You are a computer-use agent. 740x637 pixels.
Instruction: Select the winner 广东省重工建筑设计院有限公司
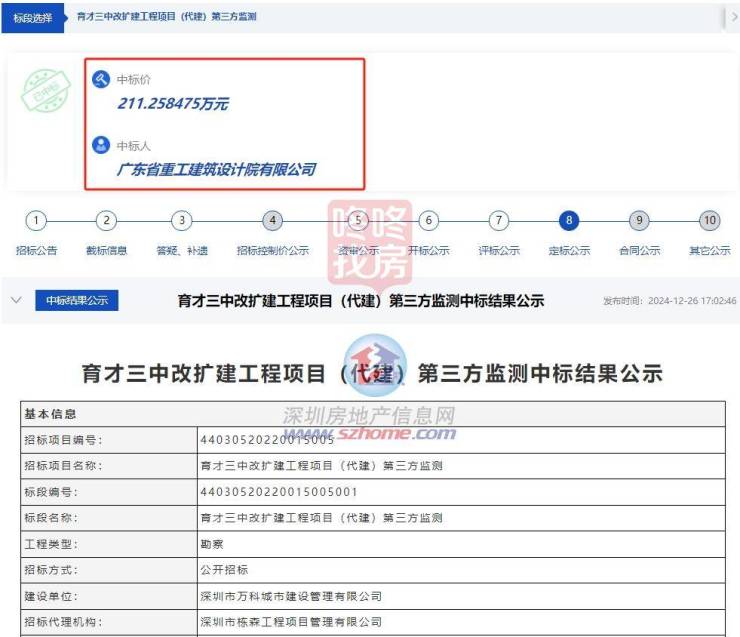click(217, 169)
